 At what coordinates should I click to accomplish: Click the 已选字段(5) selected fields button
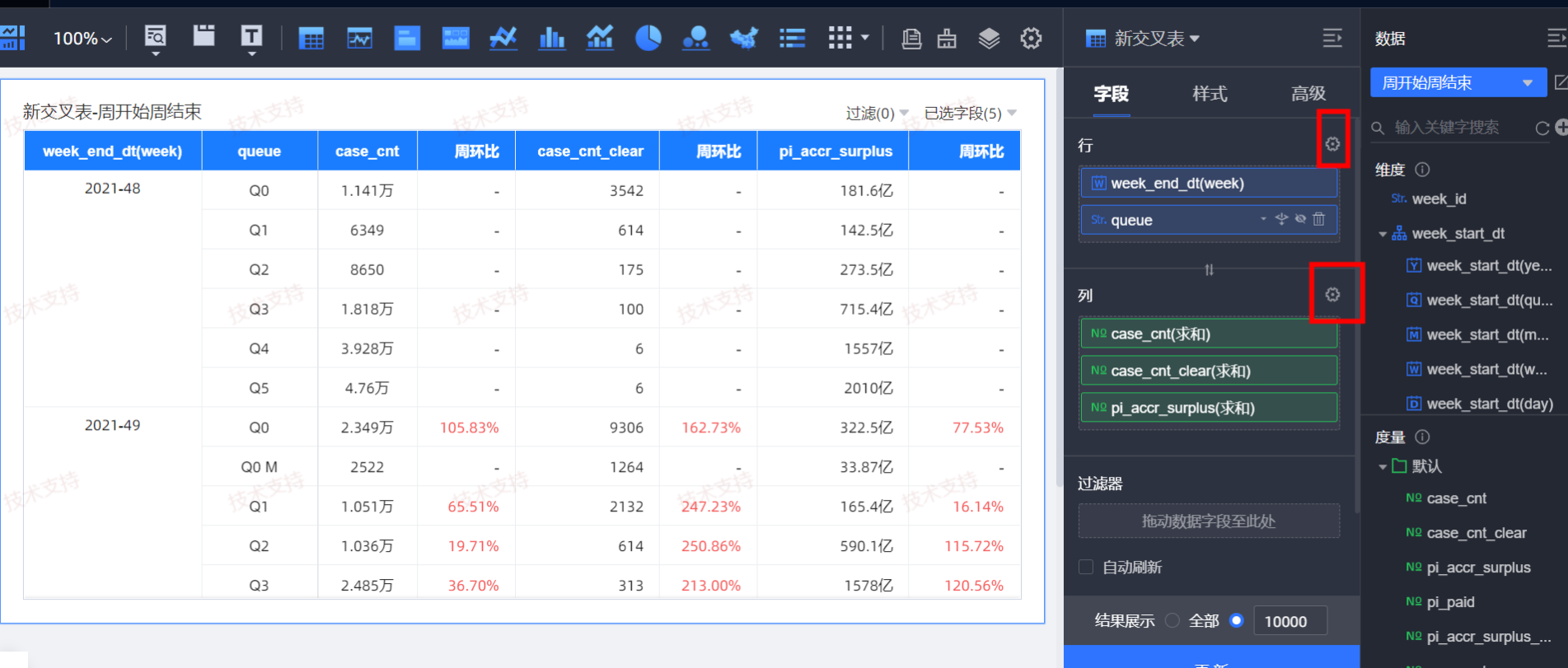pyautogui.click(x=970, y=113)
